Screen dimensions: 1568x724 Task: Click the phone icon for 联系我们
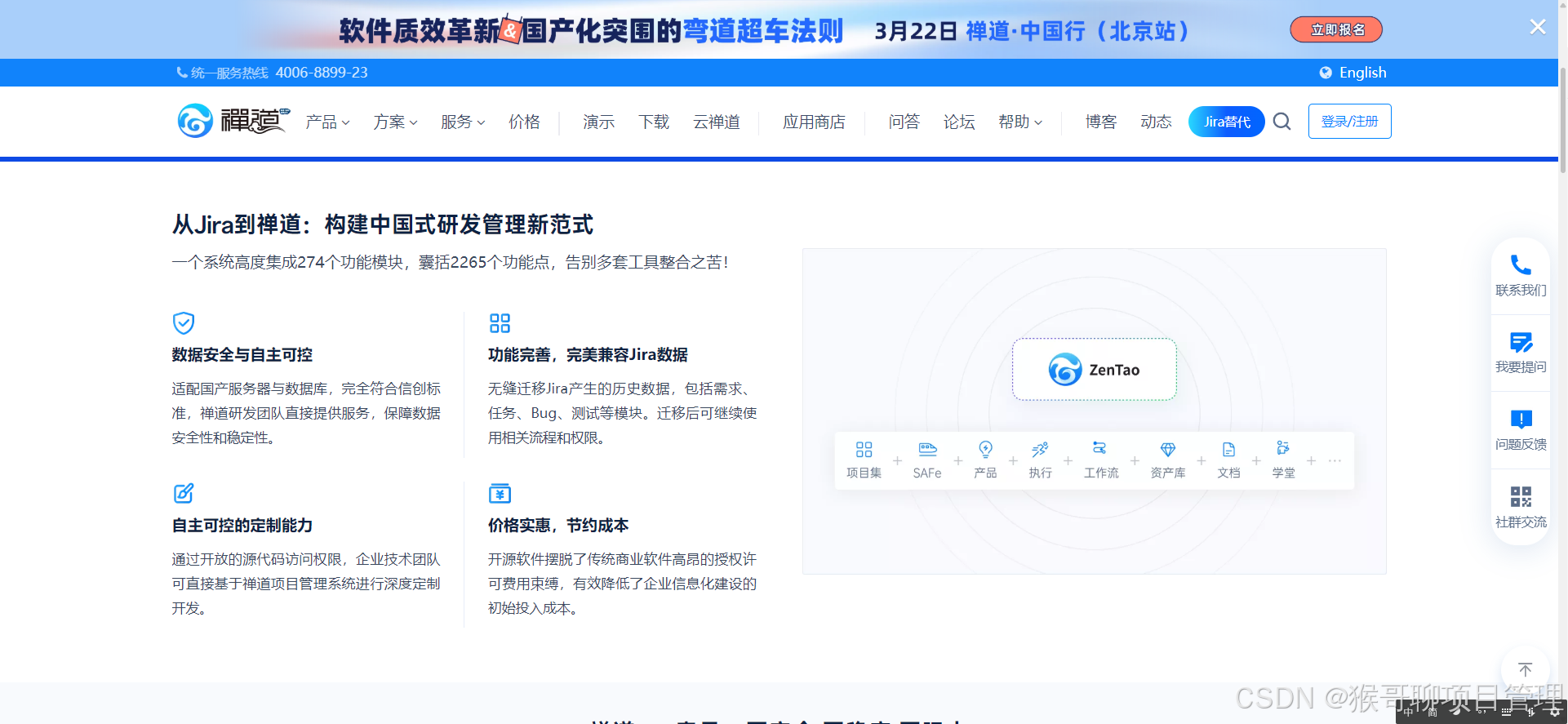point(1521,264)
